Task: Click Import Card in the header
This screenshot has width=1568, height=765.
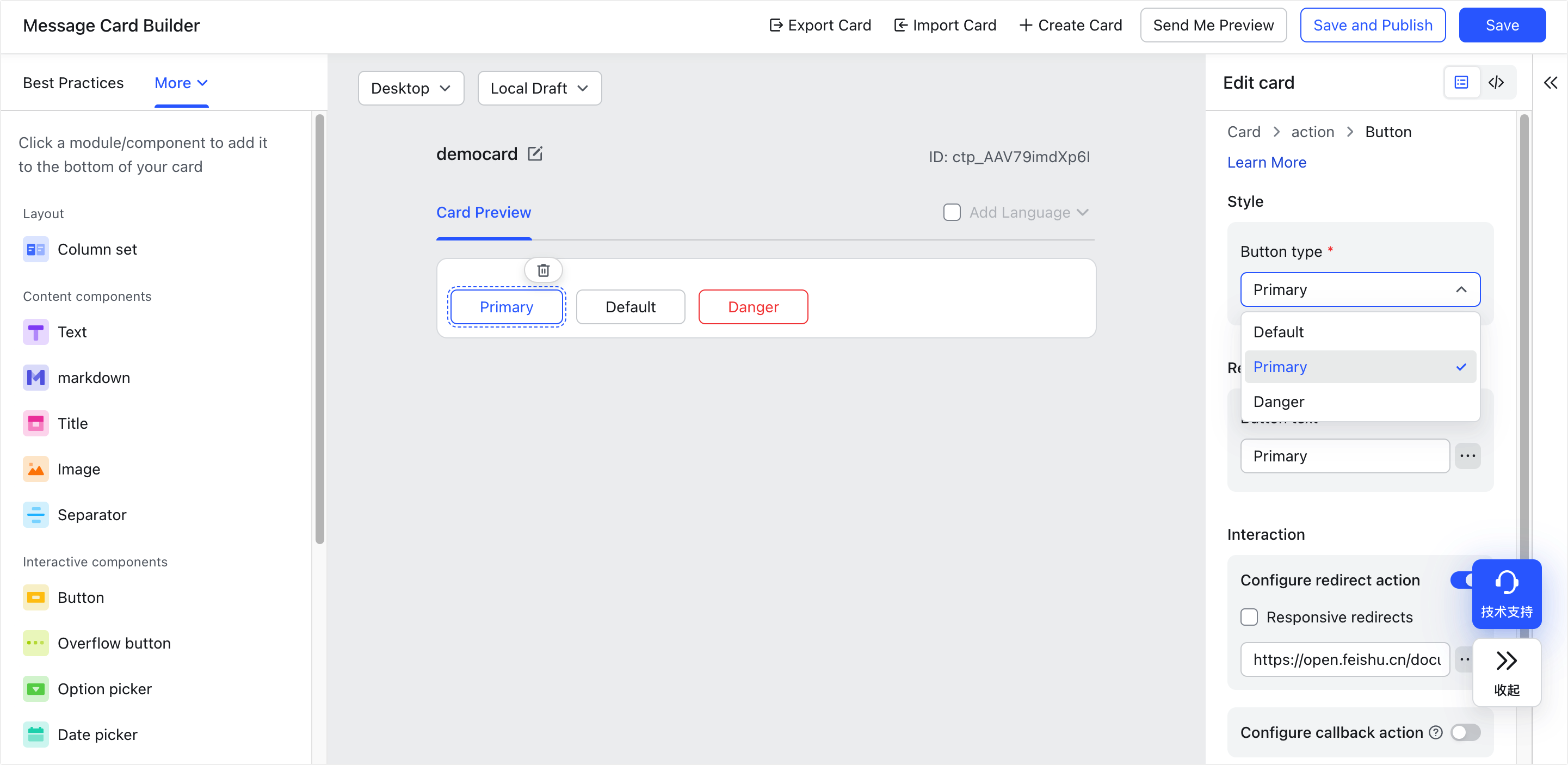Action: point(944,25)
